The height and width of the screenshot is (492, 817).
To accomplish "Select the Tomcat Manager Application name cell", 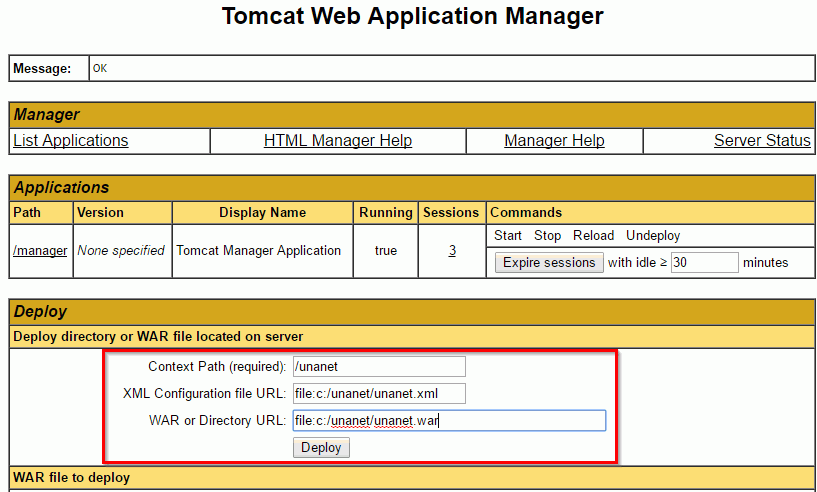I will pos(259,251).
